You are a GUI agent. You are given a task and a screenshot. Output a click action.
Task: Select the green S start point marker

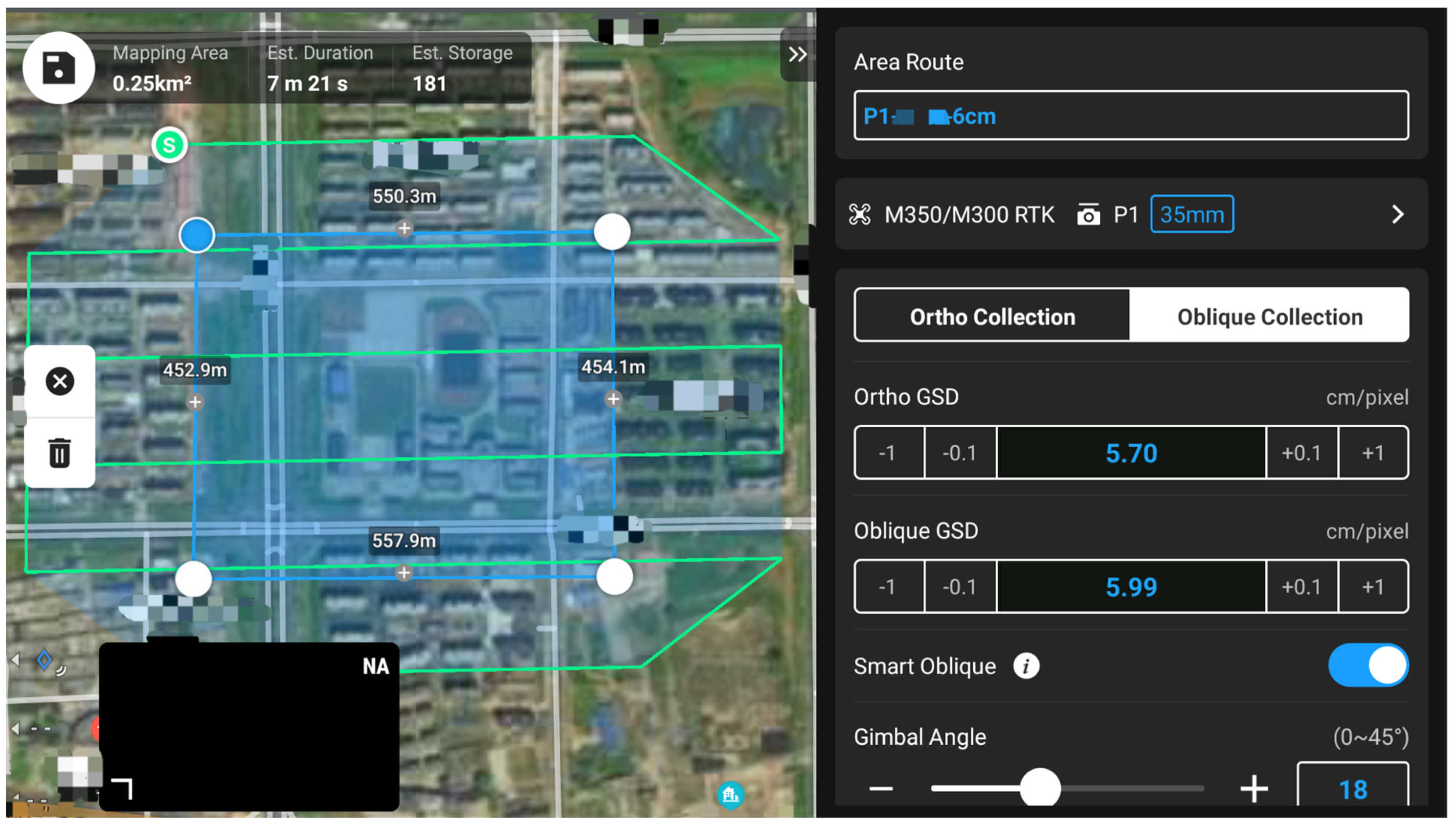coord(170,145)
